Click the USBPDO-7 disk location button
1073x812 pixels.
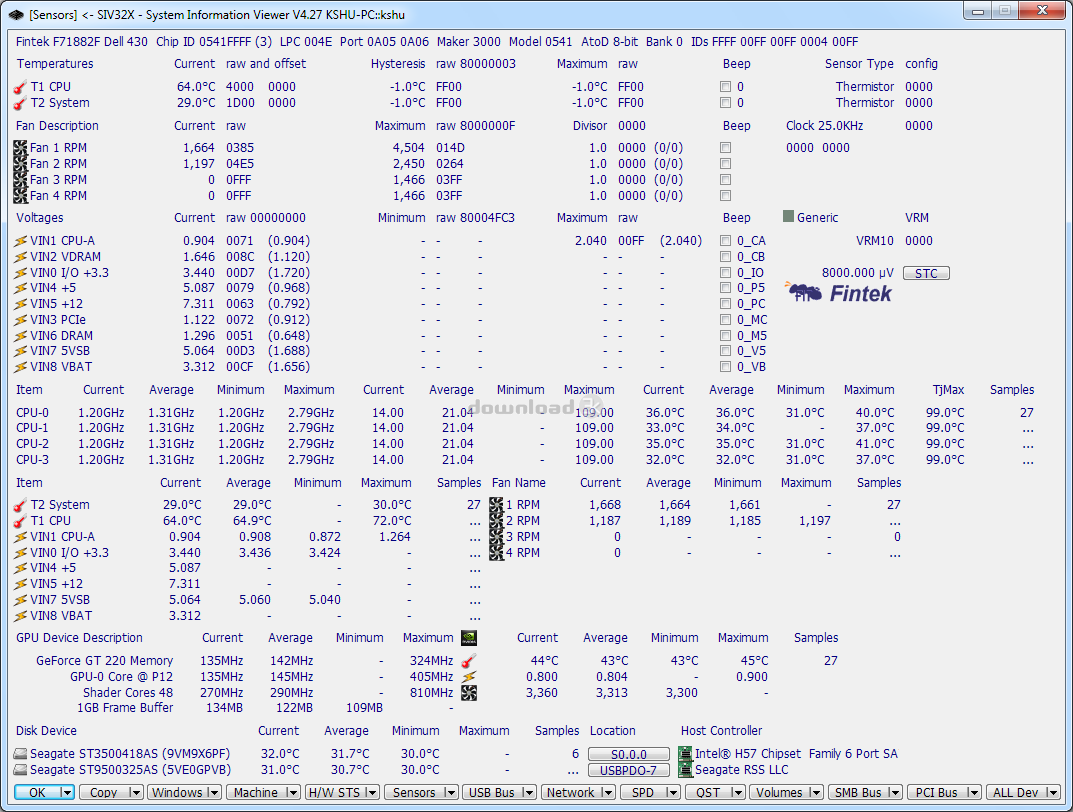629,770
